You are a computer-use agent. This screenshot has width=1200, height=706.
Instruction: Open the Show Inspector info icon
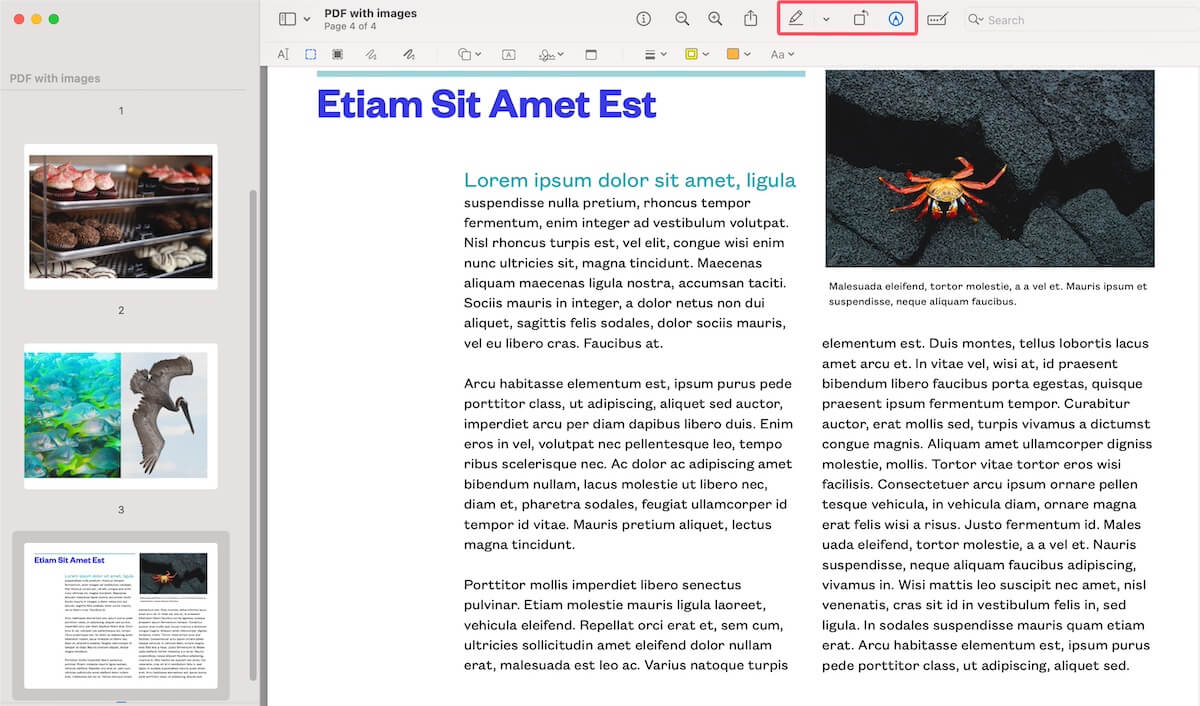[643, 19]
